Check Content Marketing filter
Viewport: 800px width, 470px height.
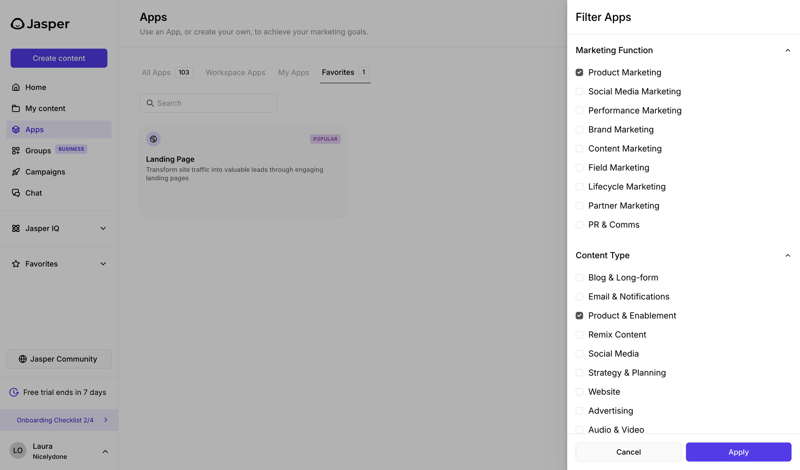click(x=579, y=149)
